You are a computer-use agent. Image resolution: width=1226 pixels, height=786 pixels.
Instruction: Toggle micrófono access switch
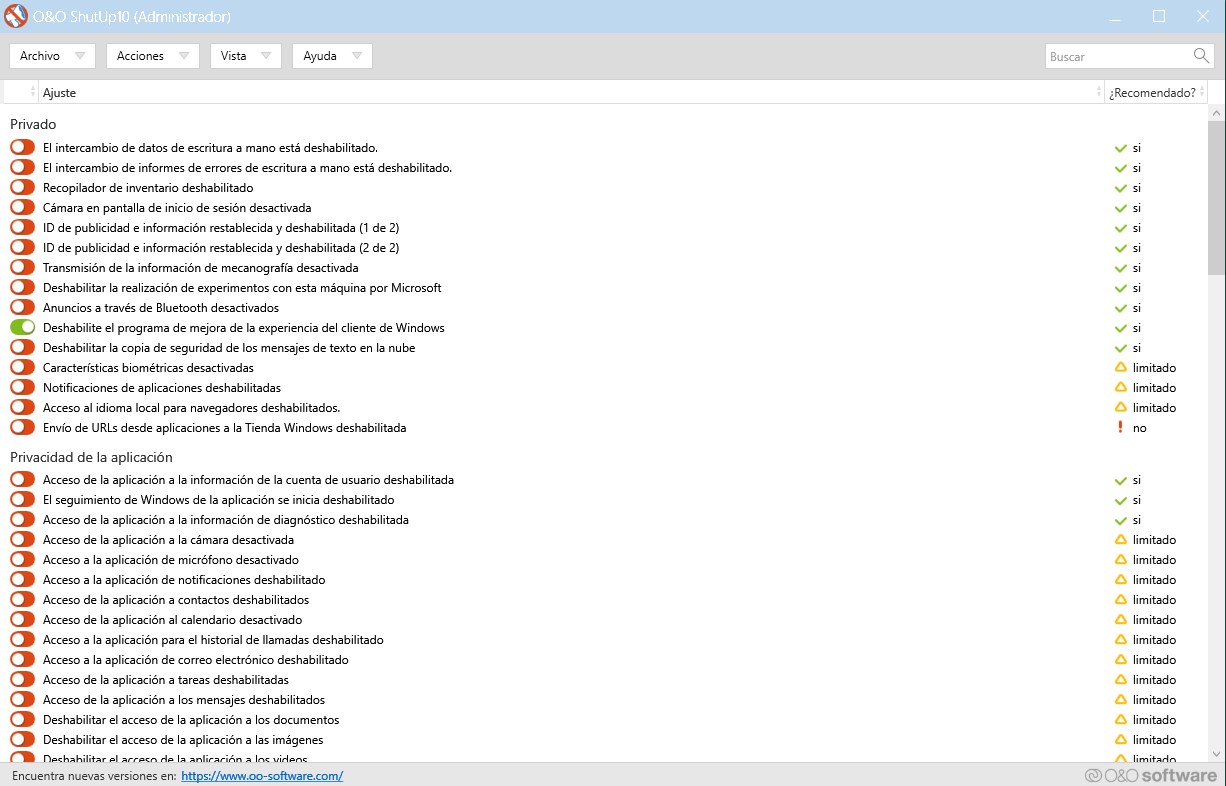point(22,559)
